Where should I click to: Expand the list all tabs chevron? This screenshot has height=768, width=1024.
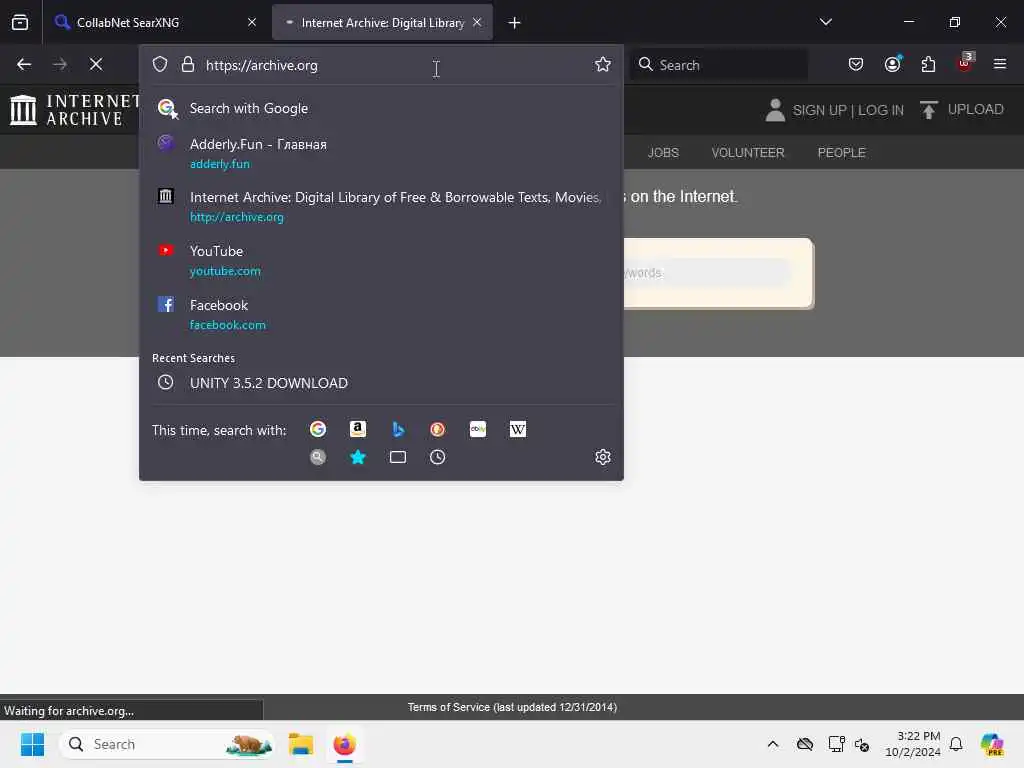pyautogui.click(x=825, y=22)
